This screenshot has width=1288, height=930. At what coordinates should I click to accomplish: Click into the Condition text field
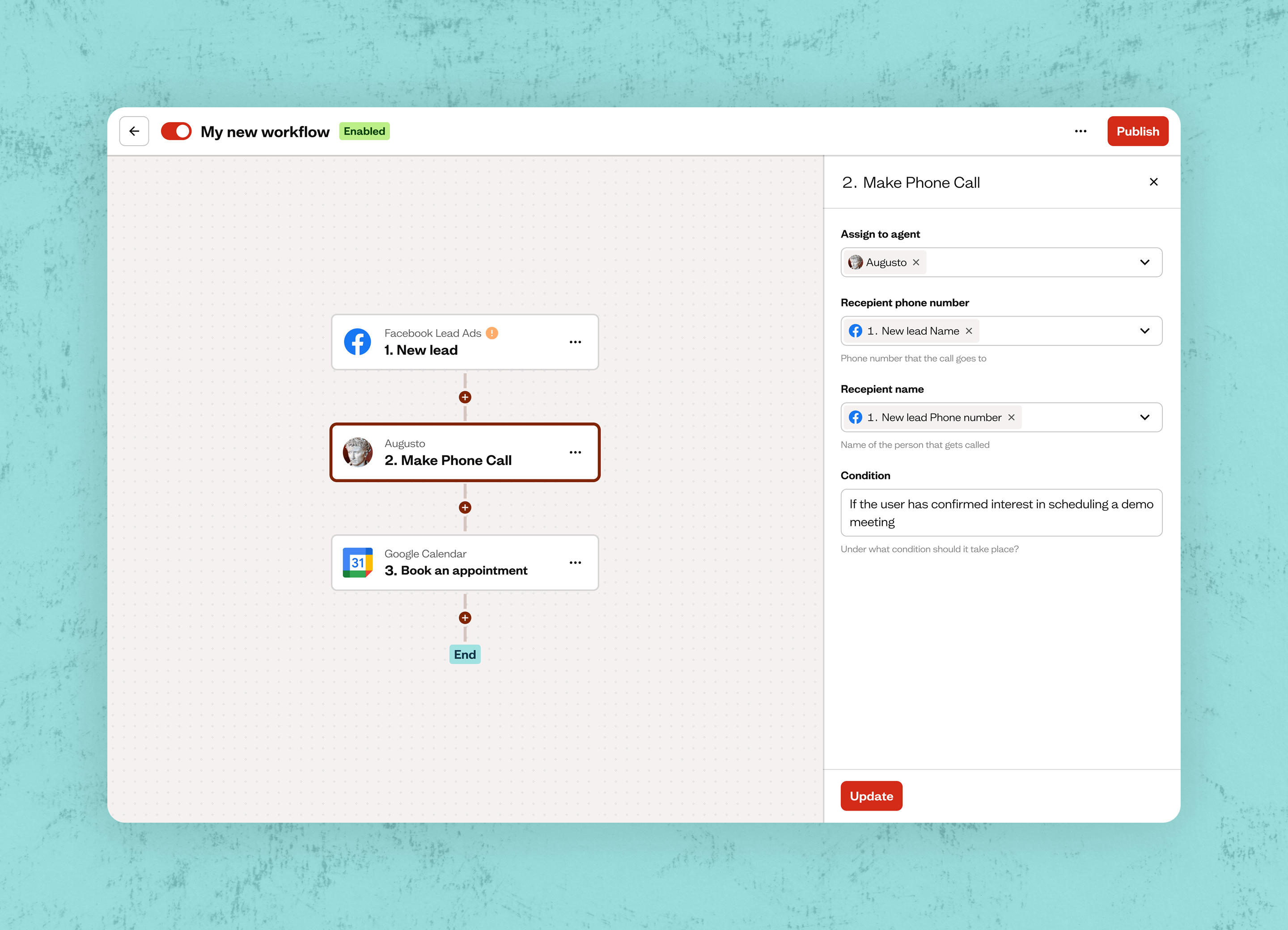1000,513
